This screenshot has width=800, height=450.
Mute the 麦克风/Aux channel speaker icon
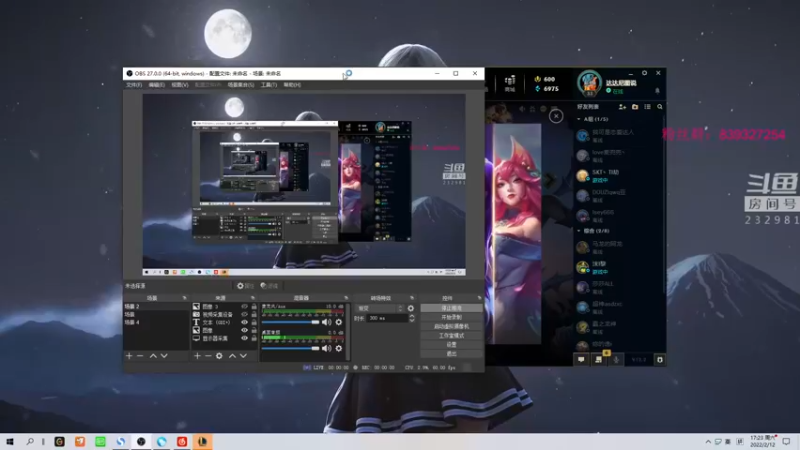coord(327,322)
